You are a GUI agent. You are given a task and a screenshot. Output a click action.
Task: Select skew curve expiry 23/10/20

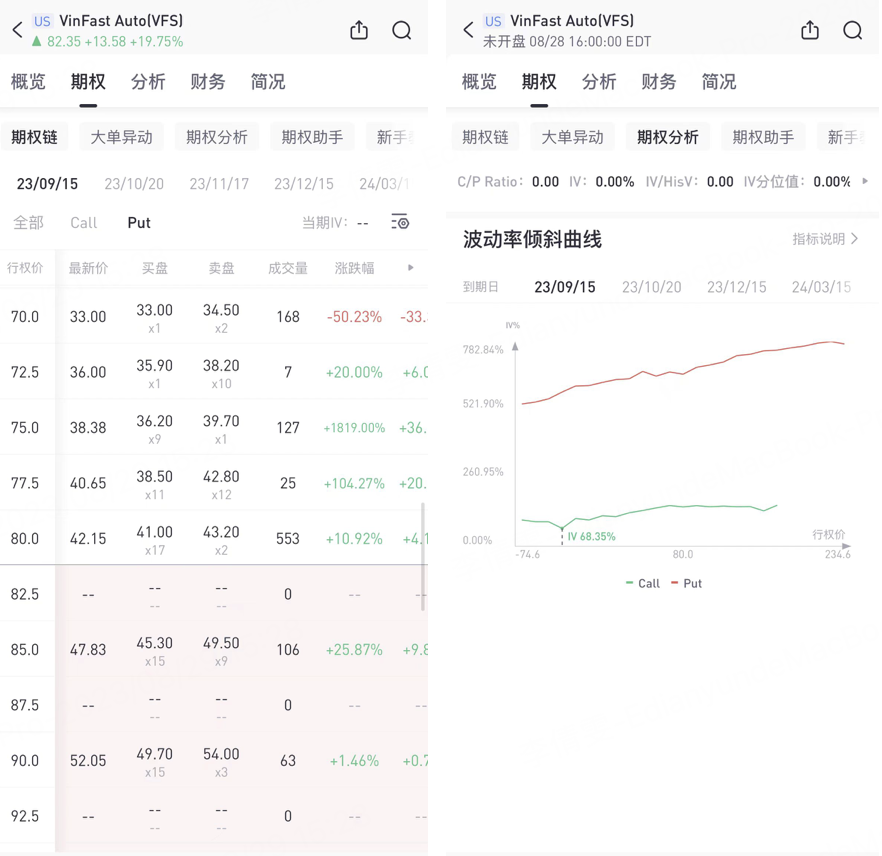[651, 287]
